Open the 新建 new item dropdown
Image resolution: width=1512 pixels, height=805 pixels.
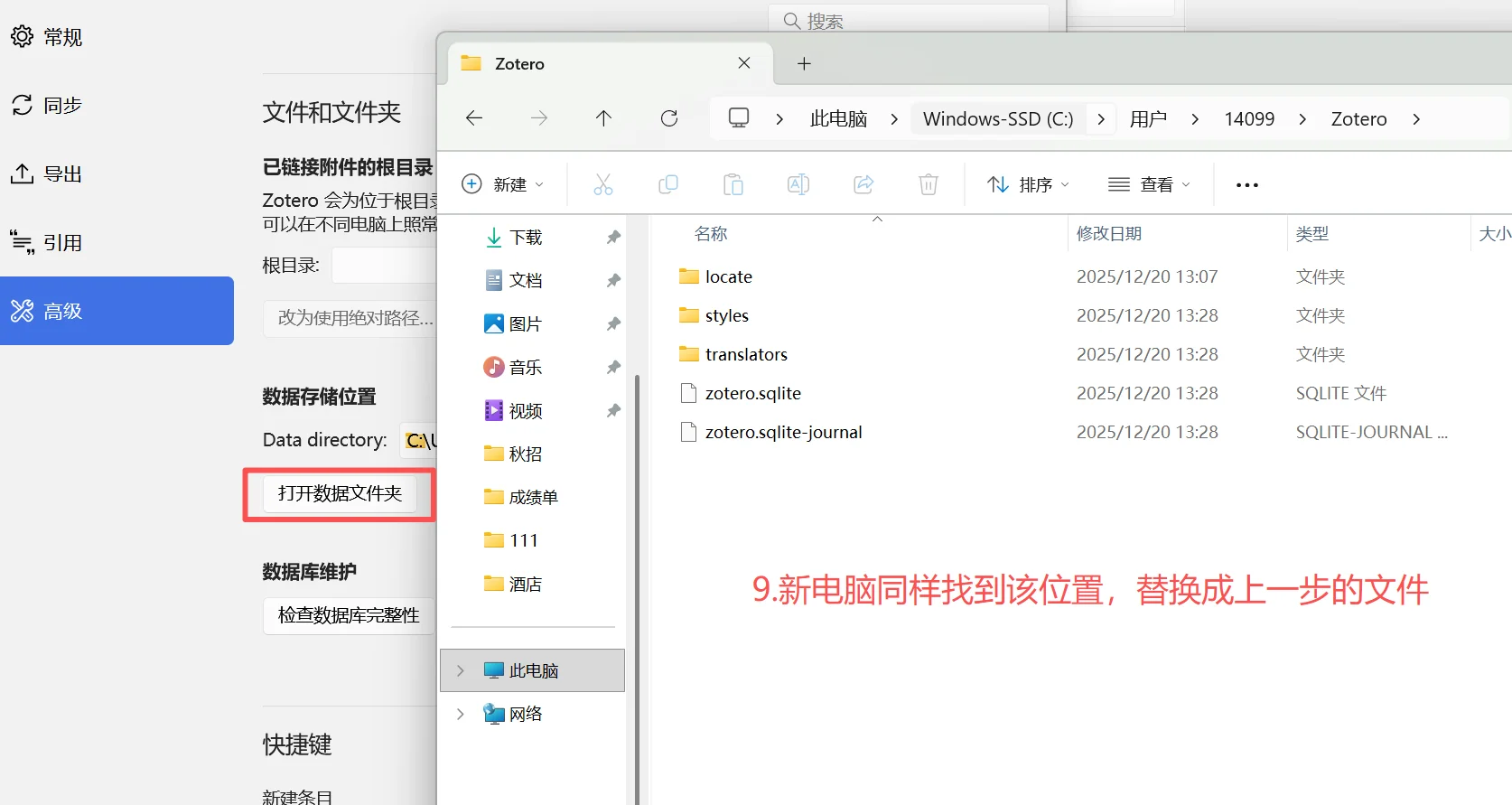503,184
